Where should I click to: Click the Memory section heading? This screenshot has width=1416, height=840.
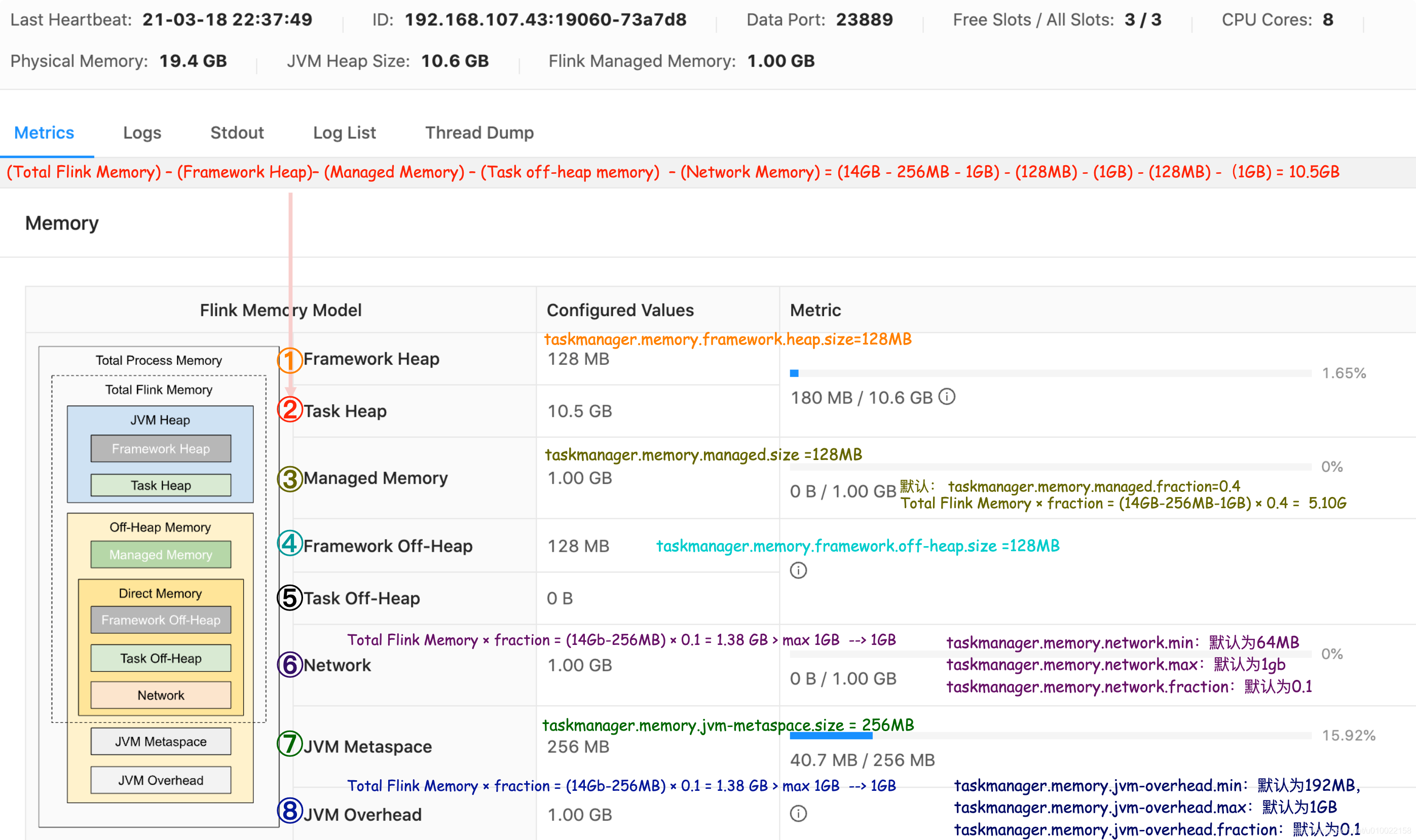62,223
